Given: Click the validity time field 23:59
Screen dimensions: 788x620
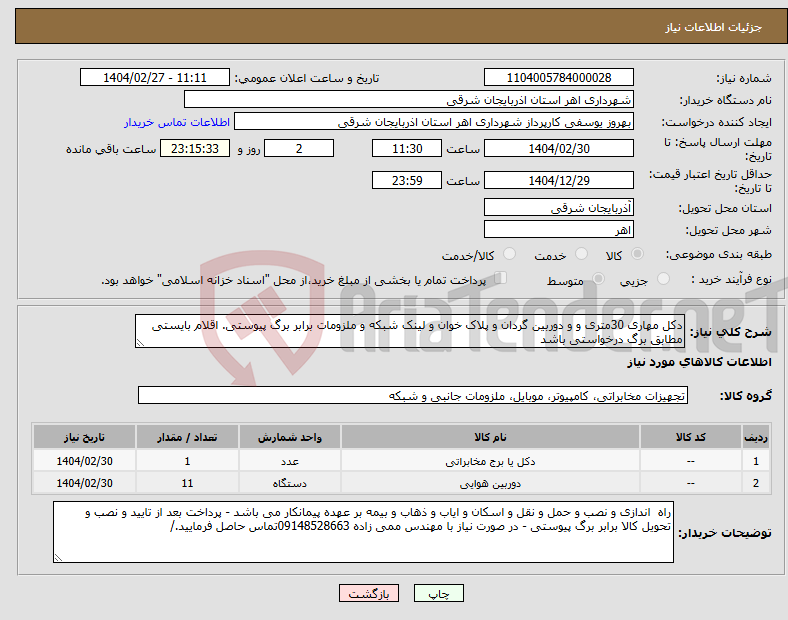Looking at the screenshot, I should click(x=407, y=180).
